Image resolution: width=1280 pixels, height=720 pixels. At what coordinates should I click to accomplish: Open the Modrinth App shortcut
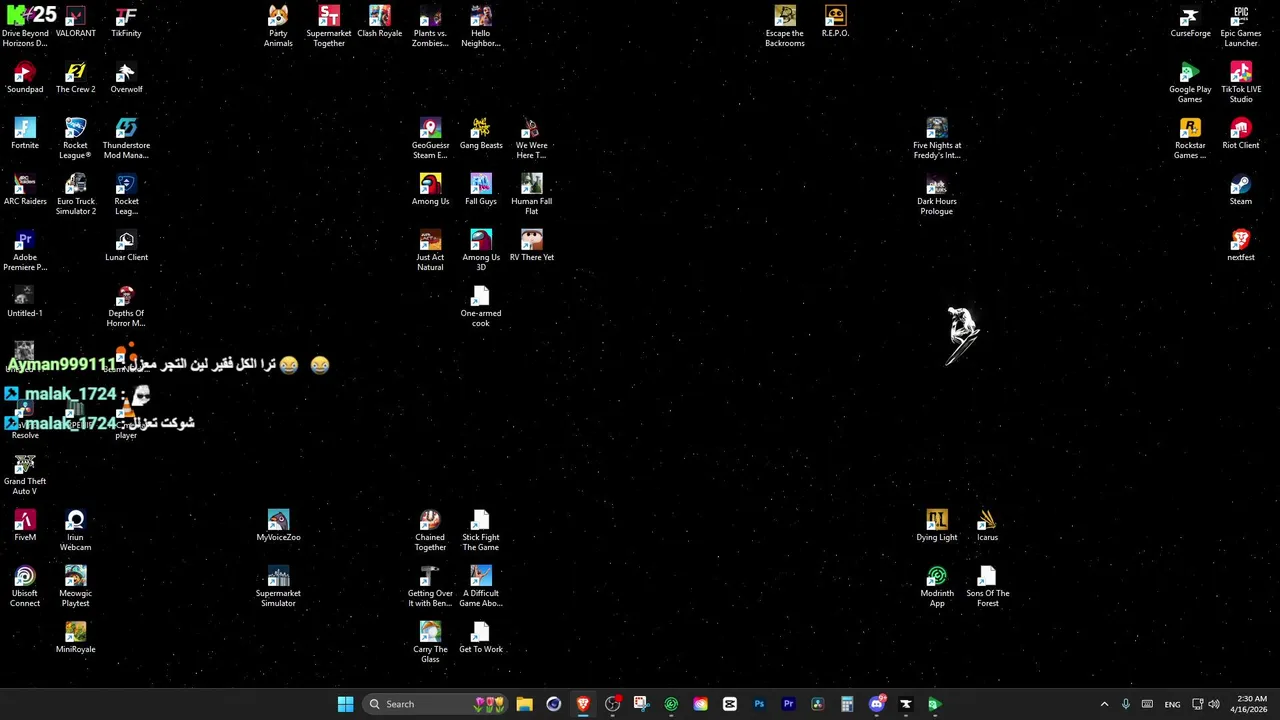pos(937,587)
